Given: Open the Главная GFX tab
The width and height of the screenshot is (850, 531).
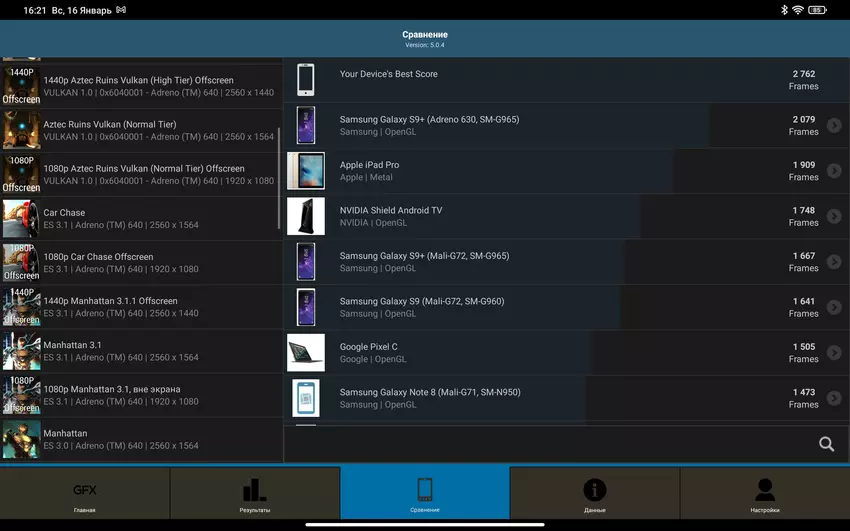Looking at the screenshot, I should [85, 493].
